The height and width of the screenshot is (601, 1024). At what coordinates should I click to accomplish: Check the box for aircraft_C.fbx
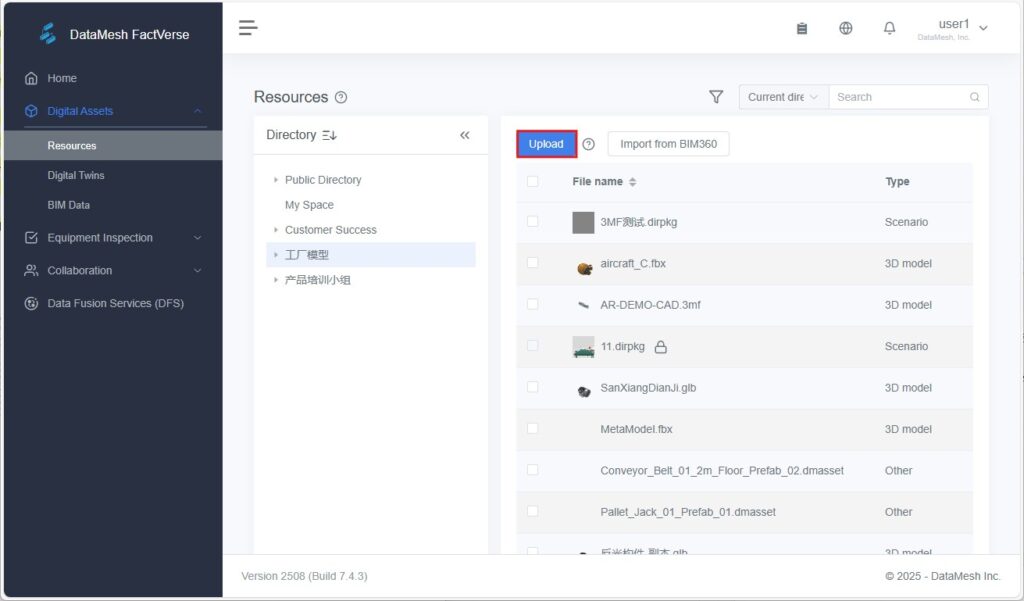pyautogui.click(x=533, y=263)
